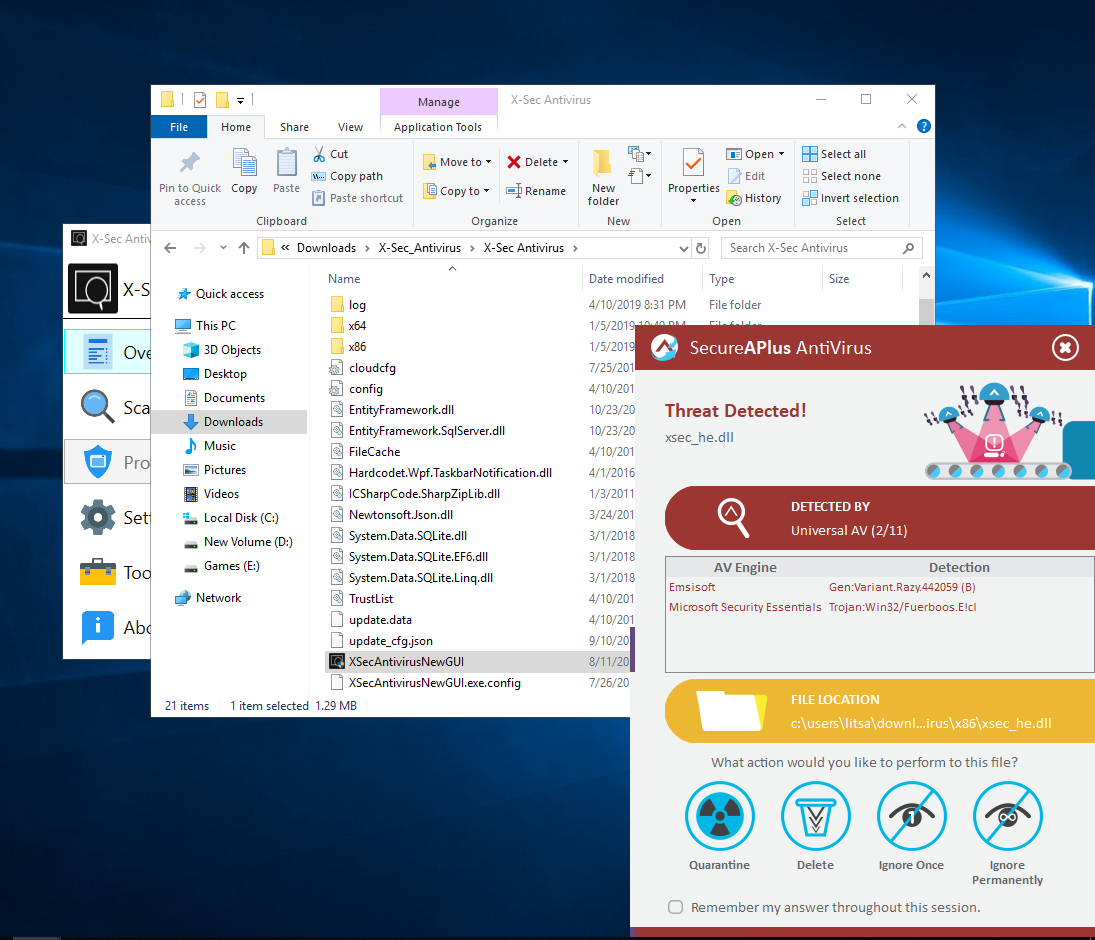Open the Delete dropdown arrow
1095x940 pixels.
tap(565, 162)
